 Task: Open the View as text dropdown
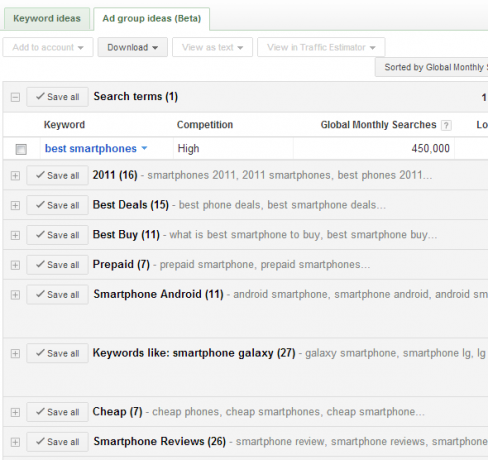(x=212, y=47)
